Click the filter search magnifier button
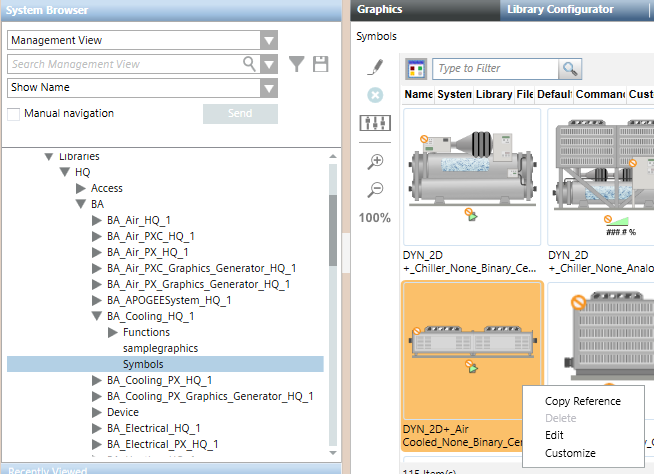 click(x=570, y=69)
